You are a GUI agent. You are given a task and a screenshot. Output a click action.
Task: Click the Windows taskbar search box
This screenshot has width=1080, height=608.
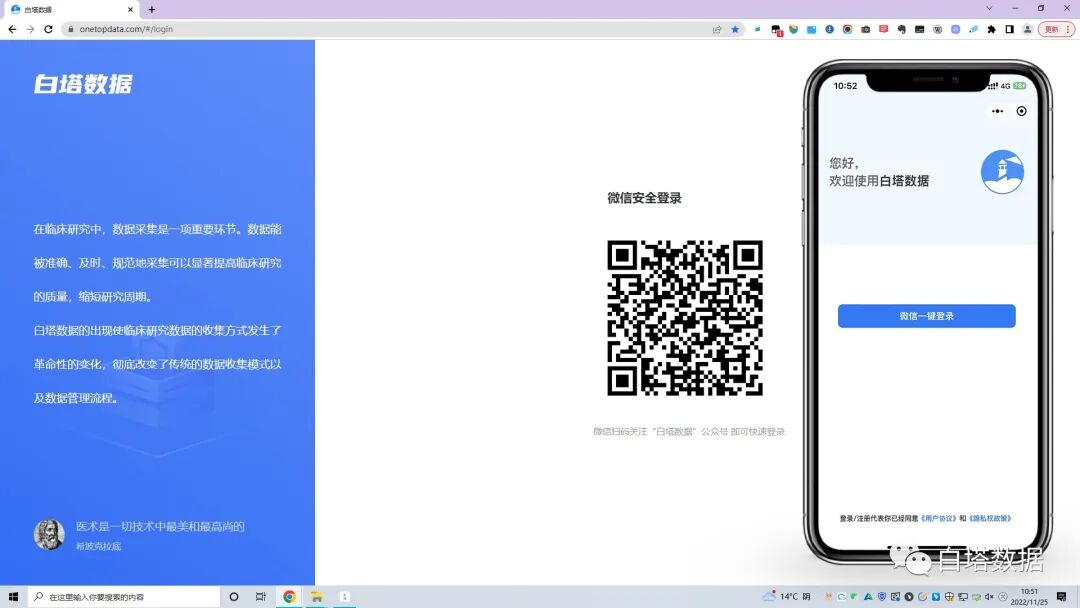click(x=124, y=597)
